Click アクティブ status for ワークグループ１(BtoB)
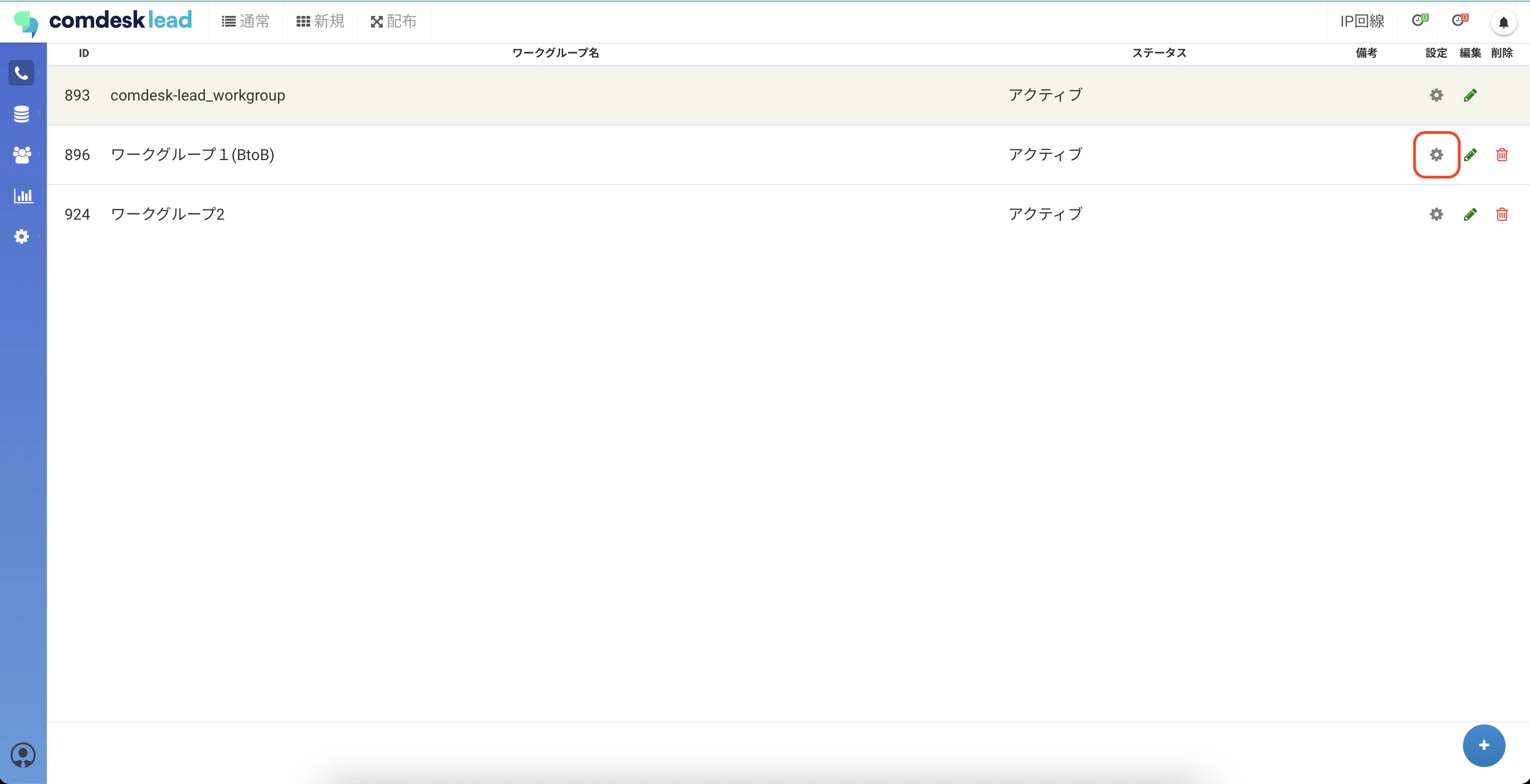 pyautogui.click(x=1045, y=154)
